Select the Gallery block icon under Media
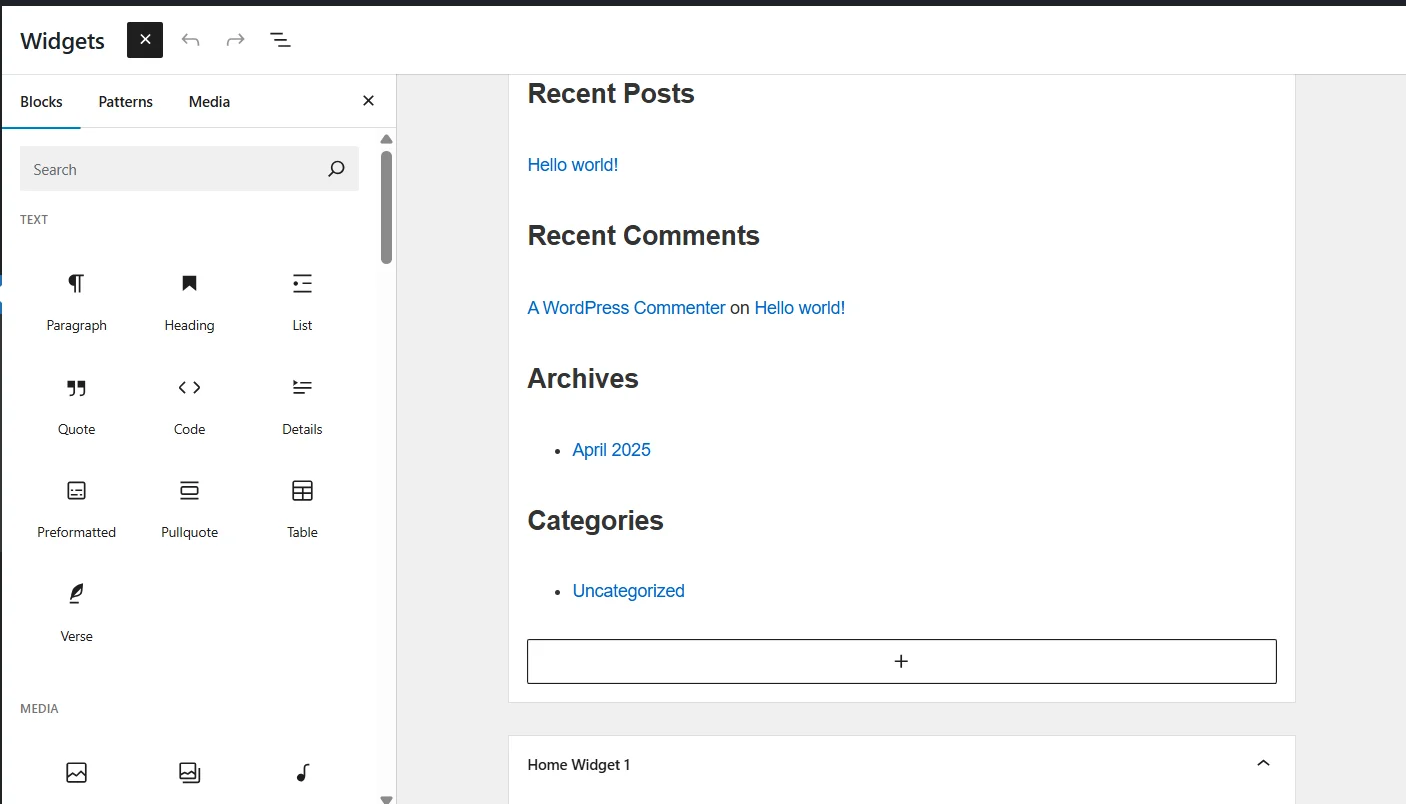This screenshot has height=804, width=1406. tap(189, 772)
